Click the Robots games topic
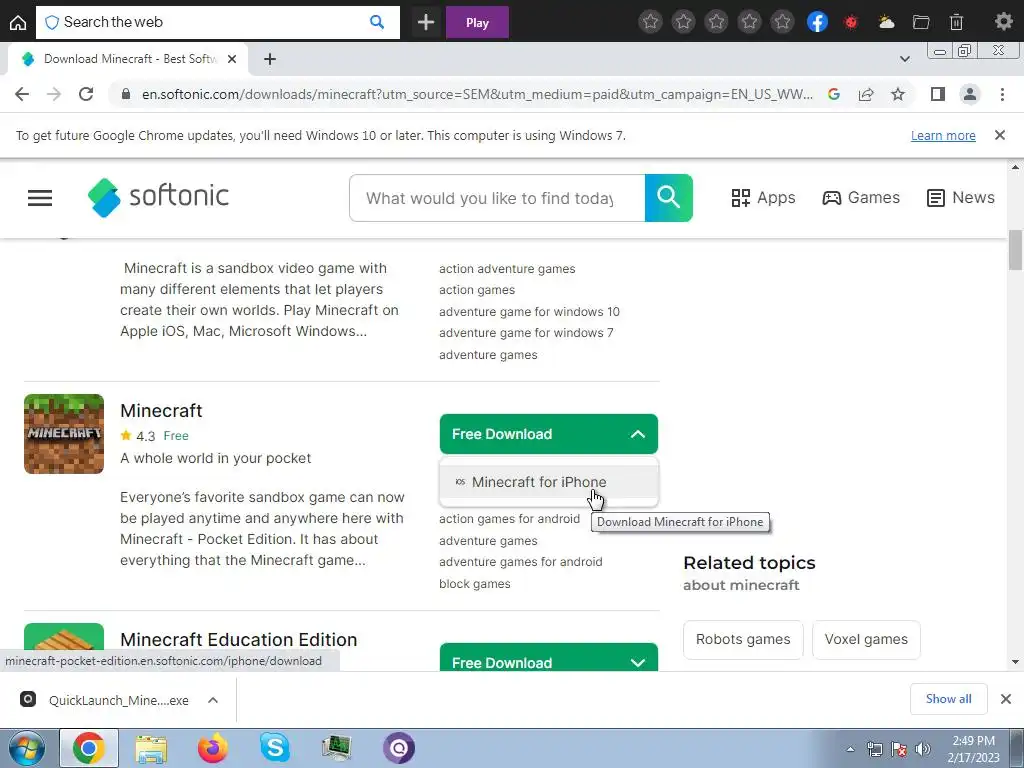 point(743,639)
